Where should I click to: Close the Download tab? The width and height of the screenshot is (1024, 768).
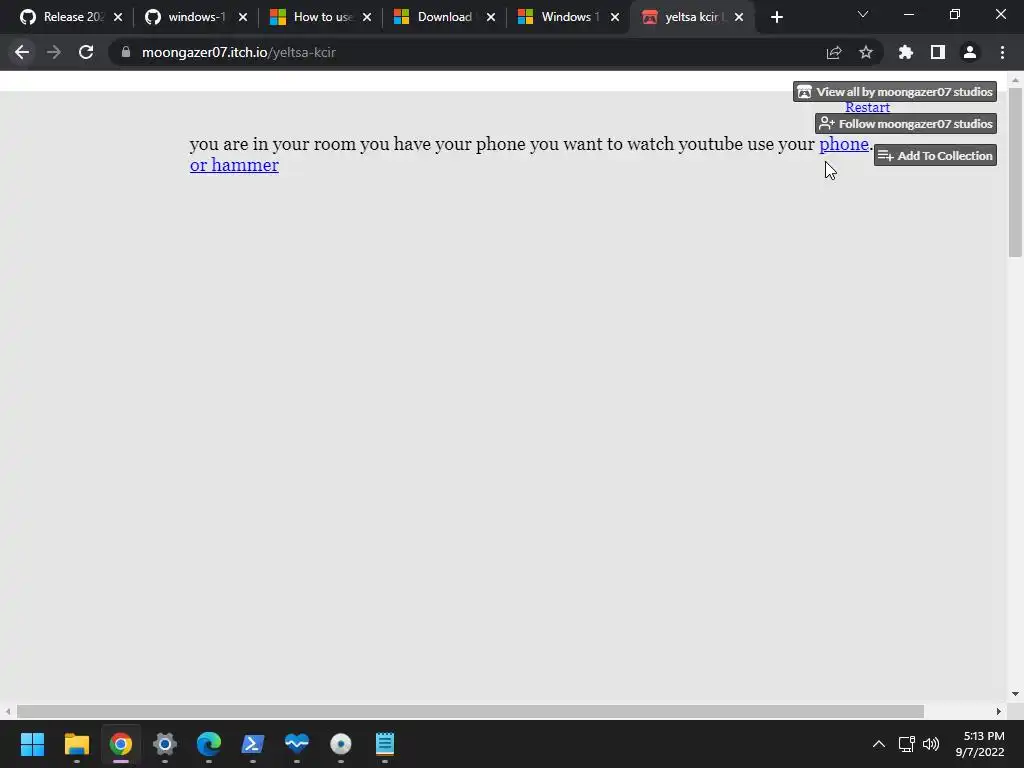pyautogui.click(x=491, y=17)
